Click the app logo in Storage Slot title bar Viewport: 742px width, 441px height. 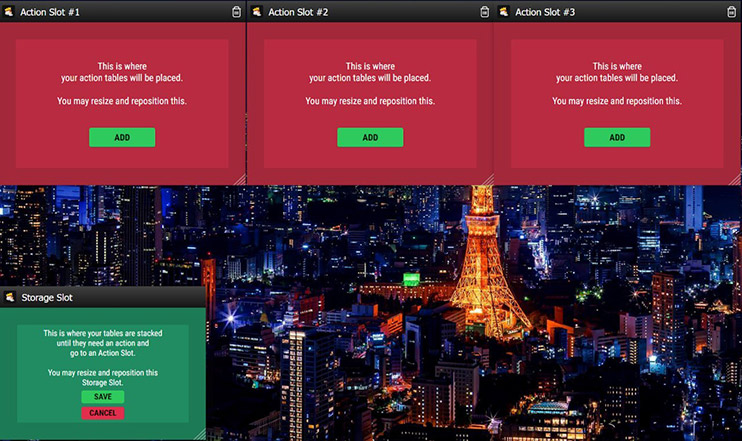pos(10,297)
